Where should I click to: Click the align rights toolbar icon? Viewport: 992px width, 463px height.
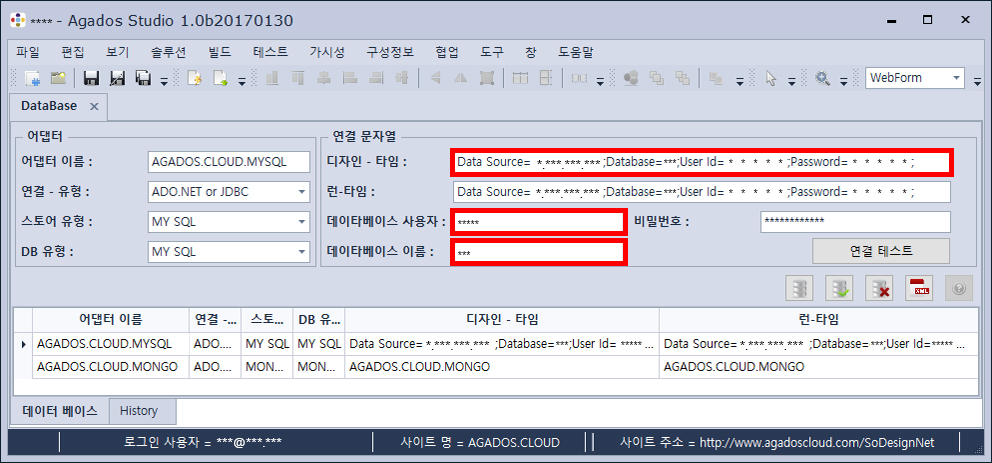point(376,78)
